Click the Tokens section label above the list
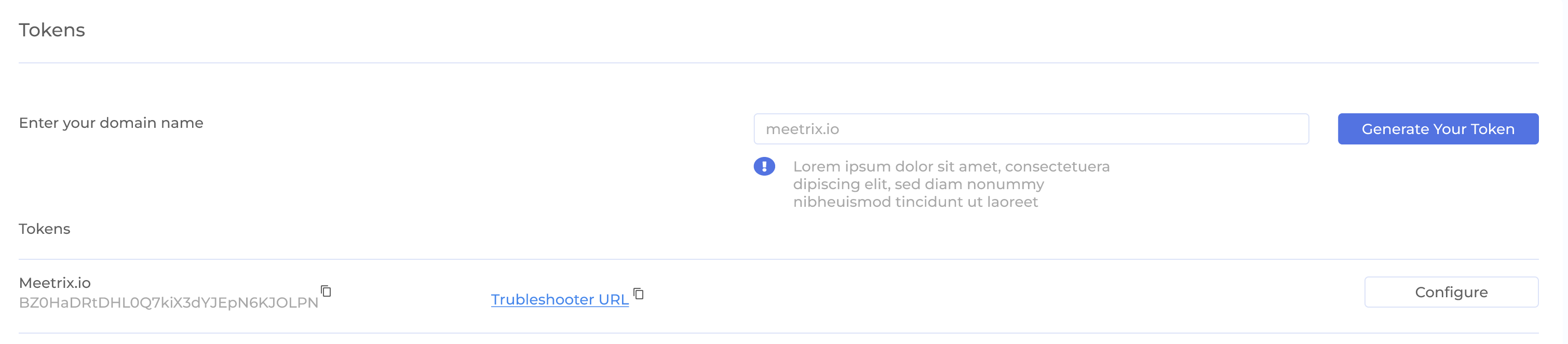This screenshot has height=344, width=1568. 45,228
